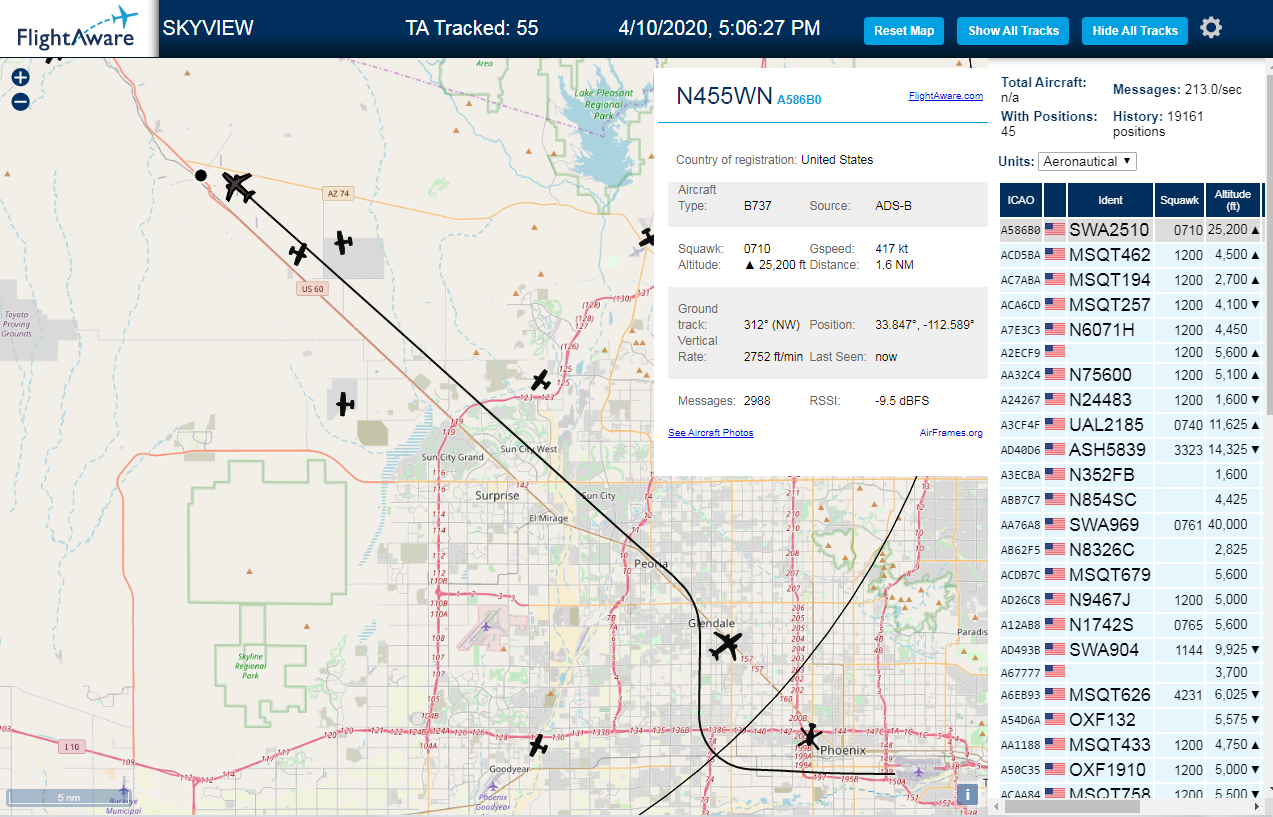Image resolution: width=1273 pixels, height=817 pixels.
Task: Click the US flag in UAL2185 row
Action: click(1054, 425)
